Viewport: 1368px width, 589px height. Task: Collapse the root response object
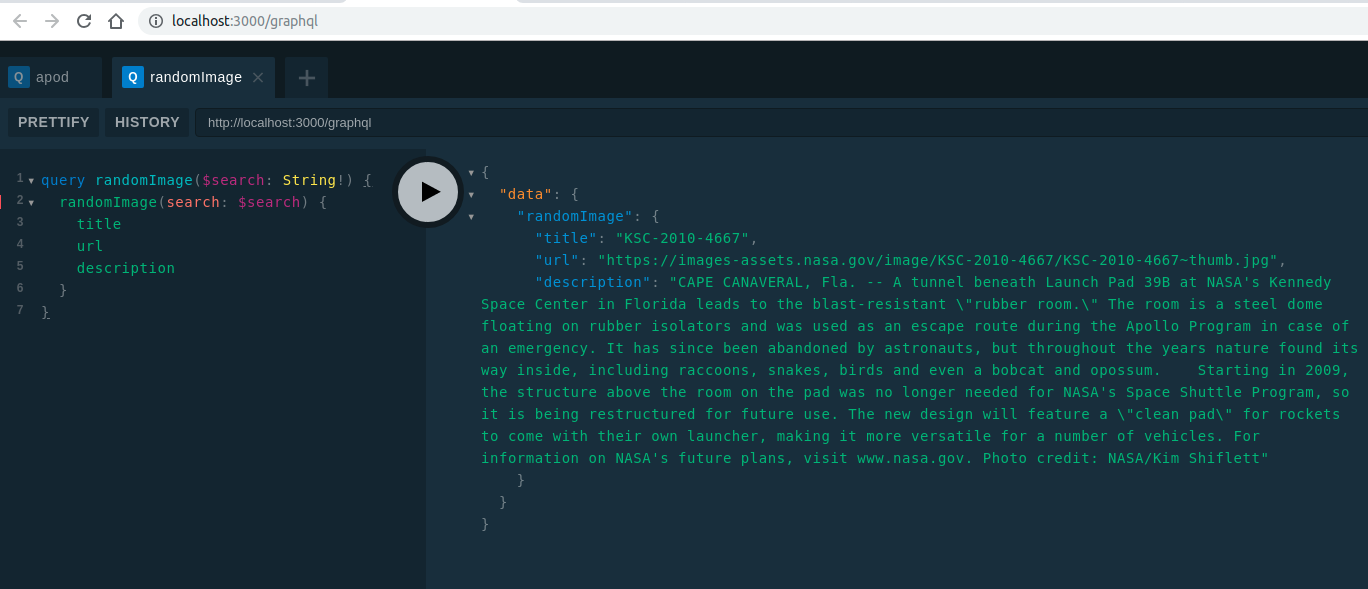[x=469, y=172]
